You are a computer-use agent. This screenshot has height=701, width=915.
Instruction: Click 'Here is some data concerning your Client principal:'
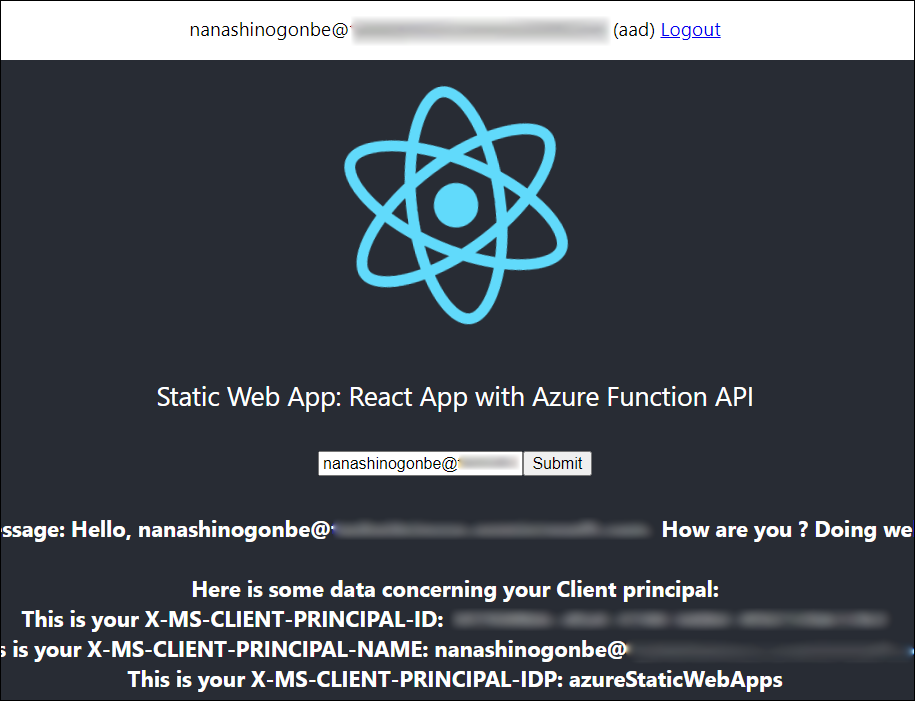pos(456,590)
